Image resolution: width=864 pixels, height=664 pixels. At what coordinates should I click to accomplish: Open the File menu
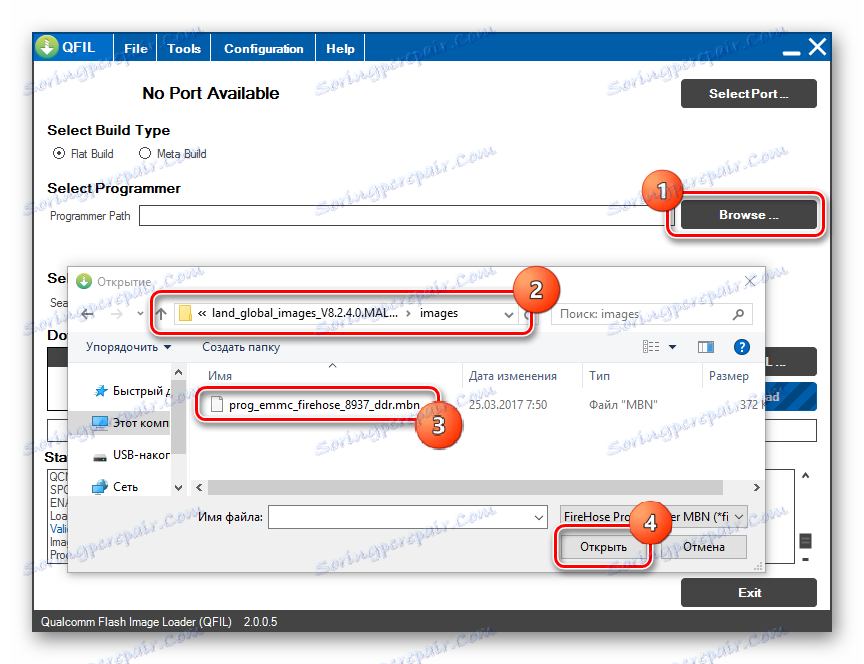pyautogui.click(x=136, y=48)
